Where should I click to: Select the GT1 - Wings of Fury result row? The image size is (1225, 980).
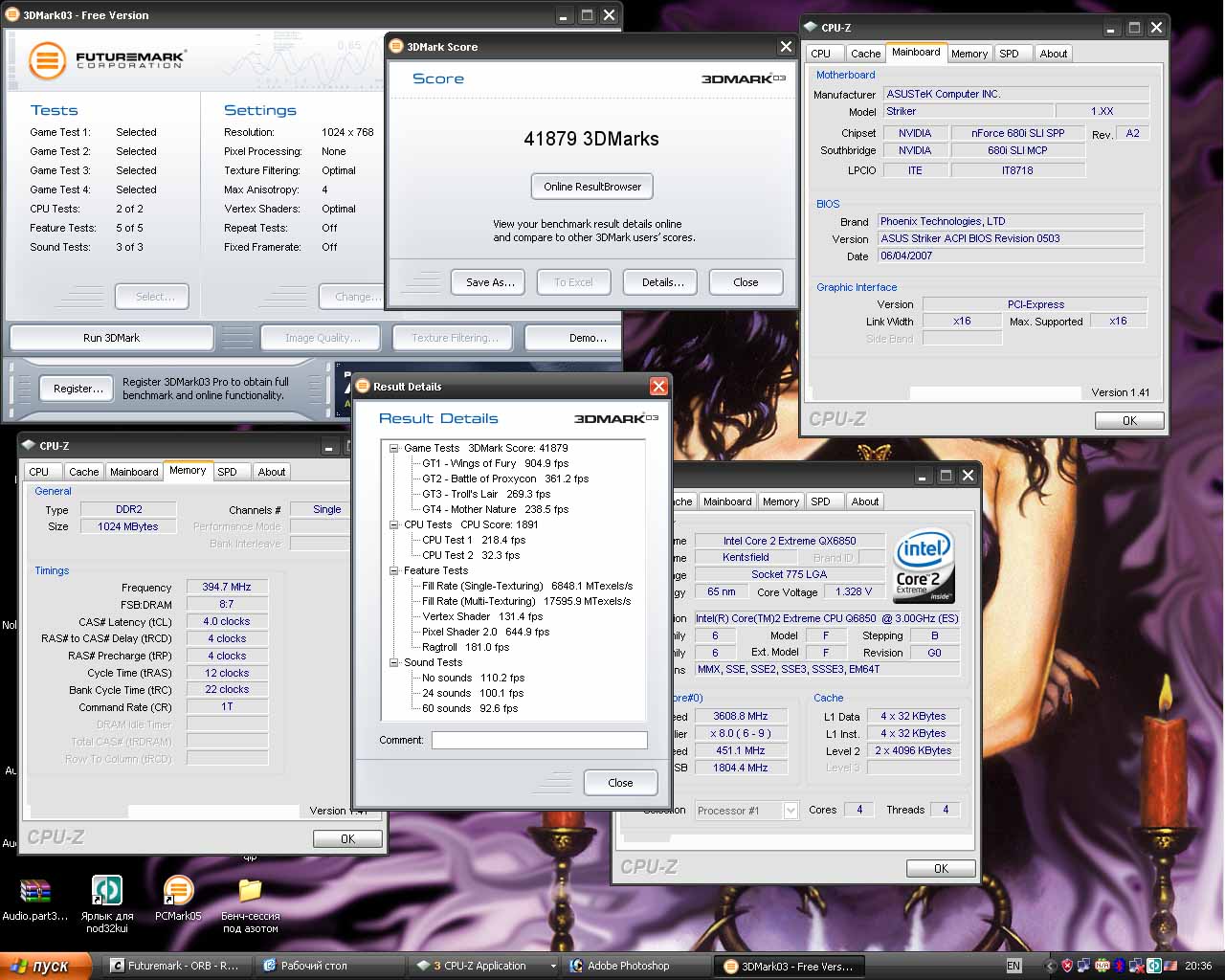pyautogui.click(x=495, y=463)
